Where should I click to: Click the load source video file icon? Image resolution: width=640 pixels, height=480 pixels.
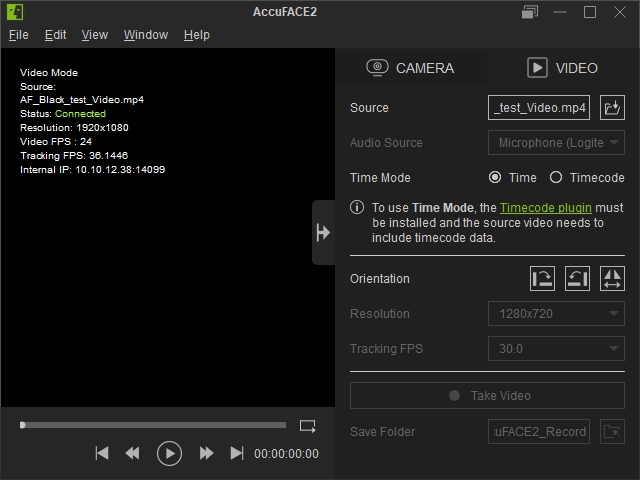click(612, 108)
